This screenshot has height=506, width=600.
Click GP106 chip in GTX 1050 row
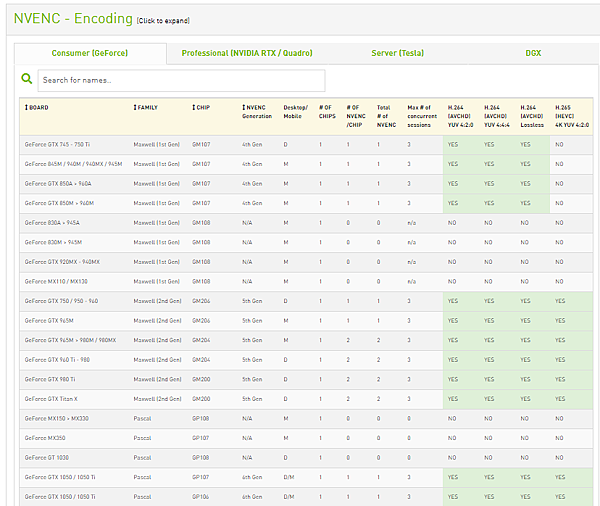tap(201, 497)
